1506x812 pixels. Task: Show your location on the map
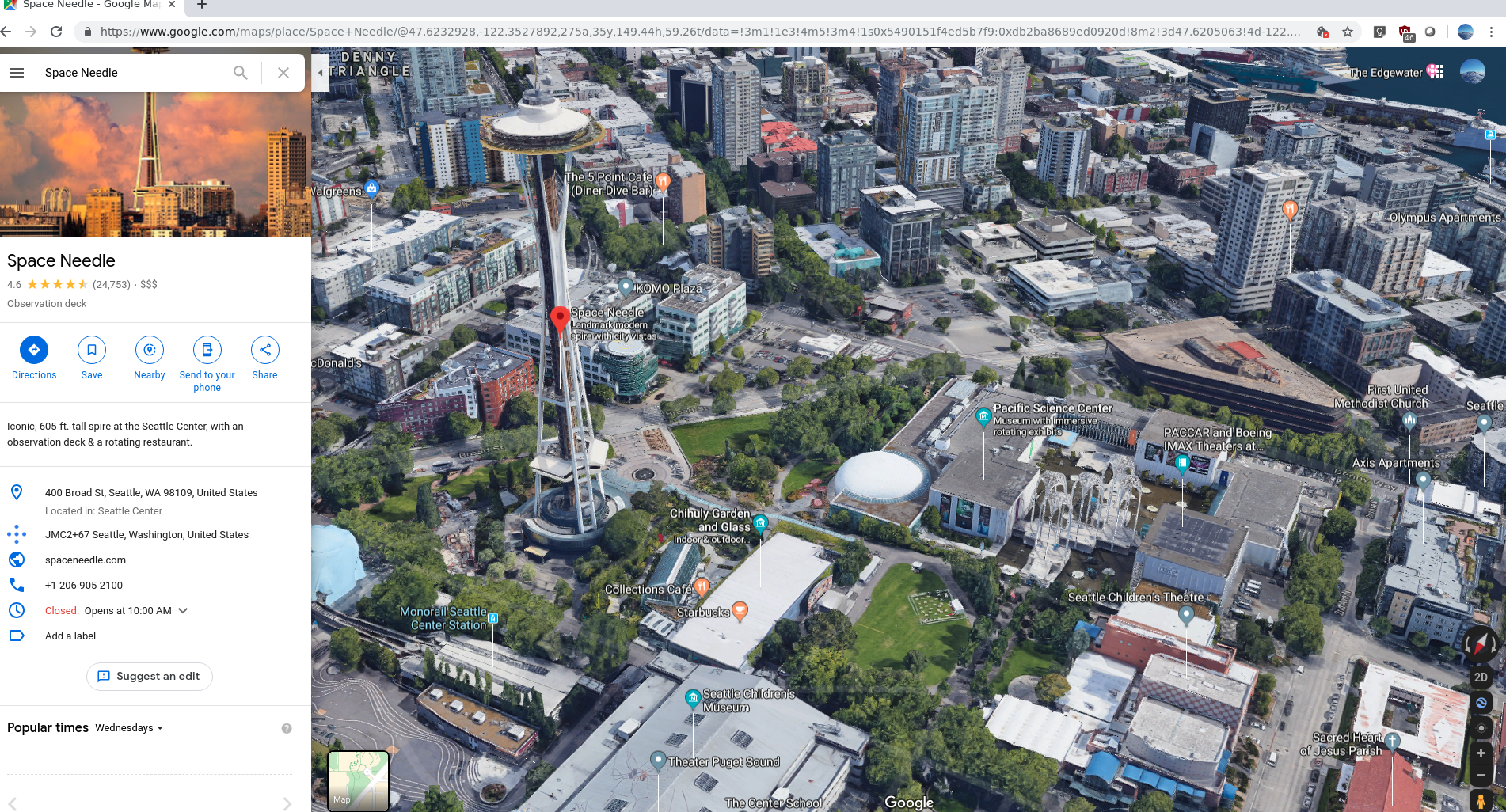point(1481,728)
